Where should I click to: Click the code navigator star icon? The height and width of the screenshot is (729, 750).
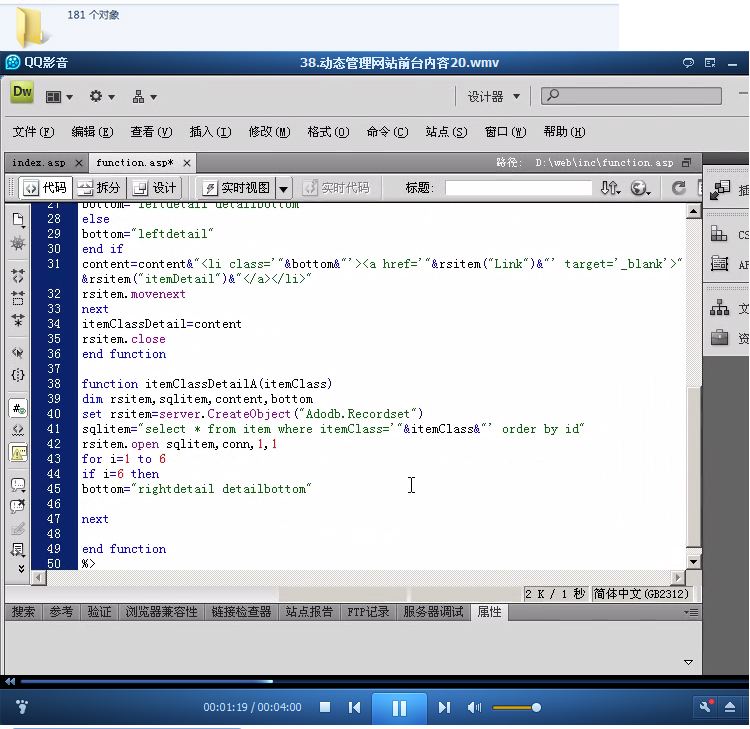coord(18,243)
